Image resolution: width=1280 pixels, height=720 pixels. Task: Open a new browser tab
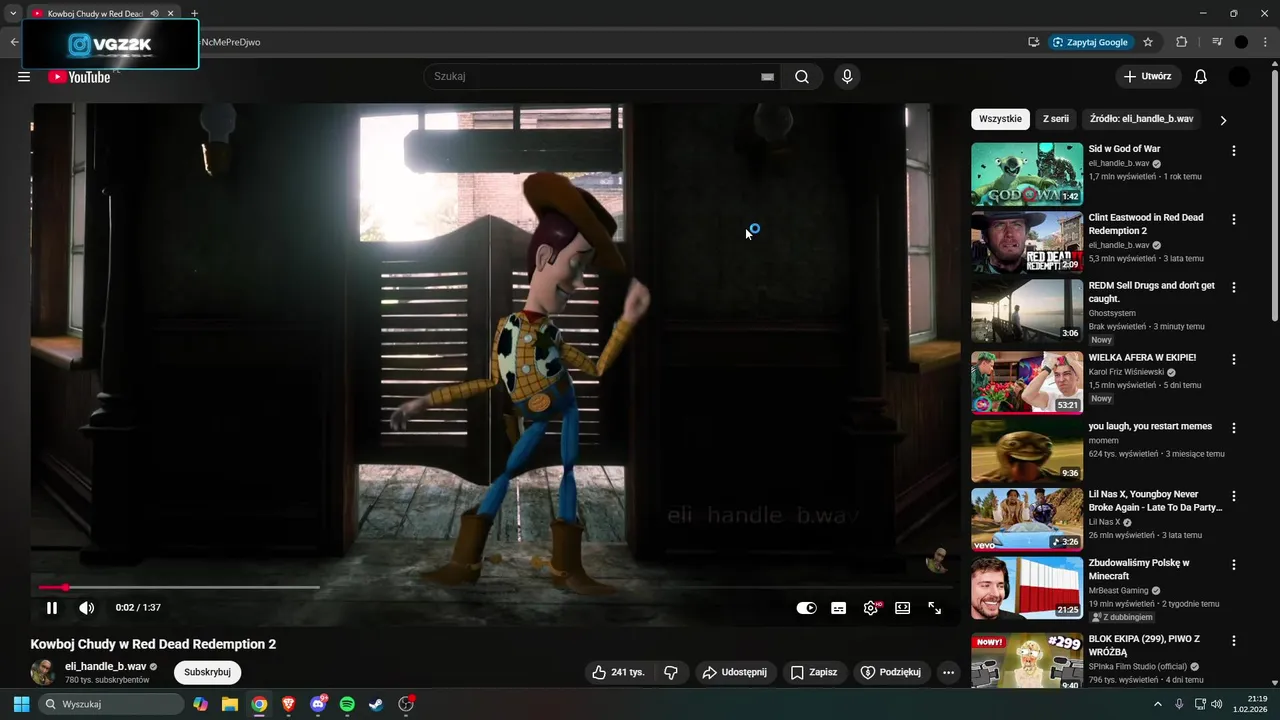[194, 14]
